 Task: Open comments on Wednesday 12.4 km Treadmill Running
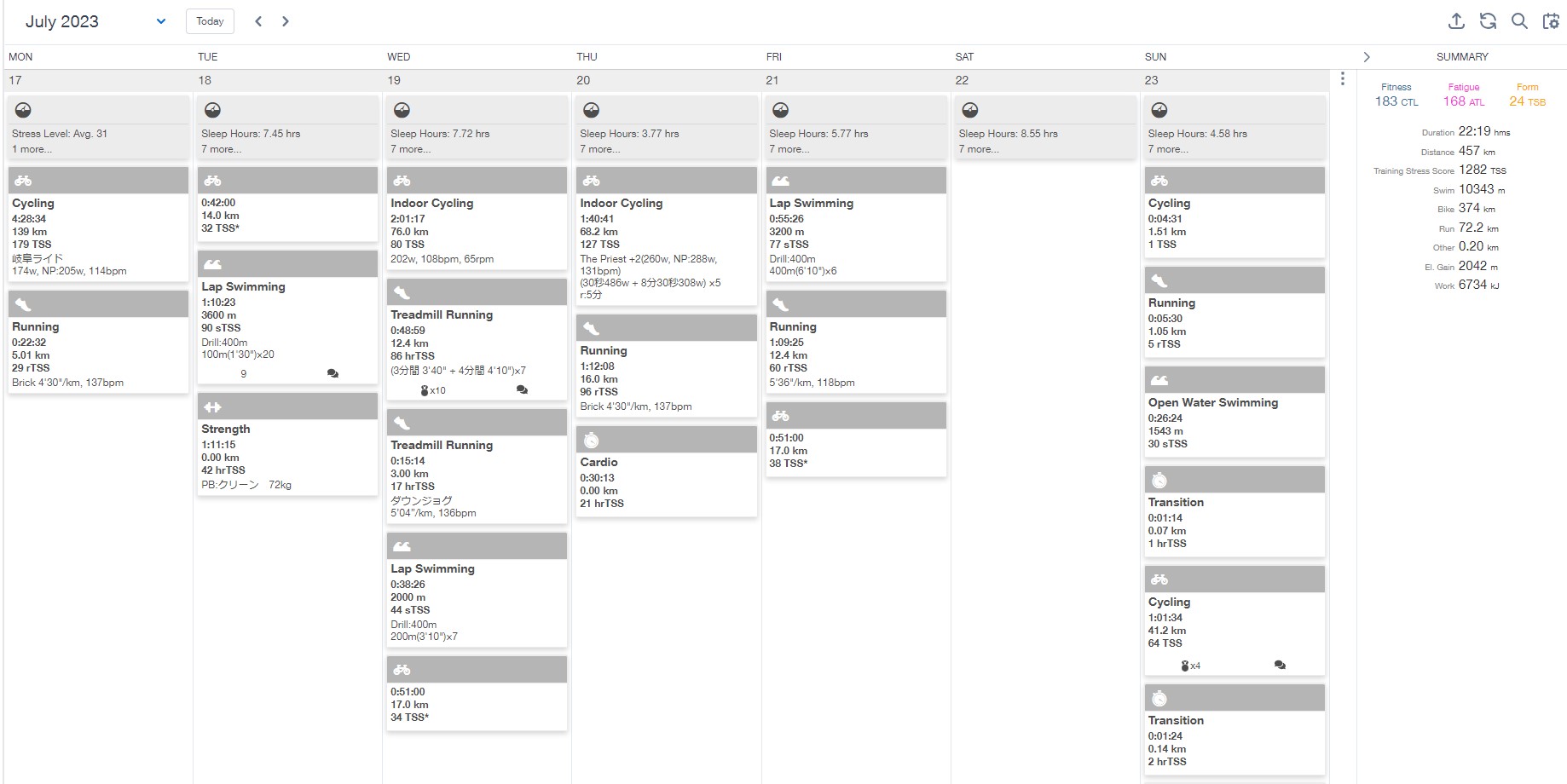tap(522, 389)
